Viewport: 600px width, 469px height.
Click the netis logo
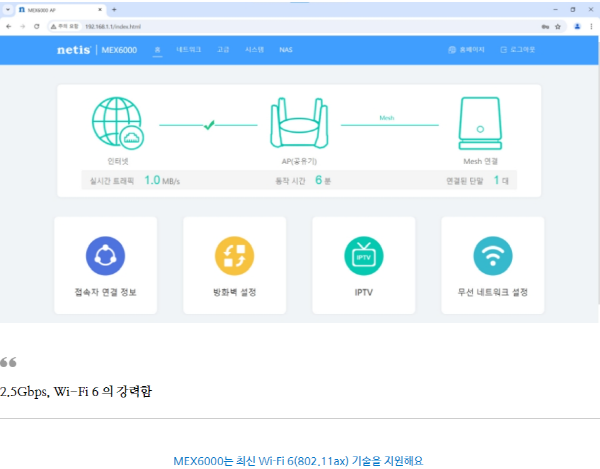(x=74, y=50)
